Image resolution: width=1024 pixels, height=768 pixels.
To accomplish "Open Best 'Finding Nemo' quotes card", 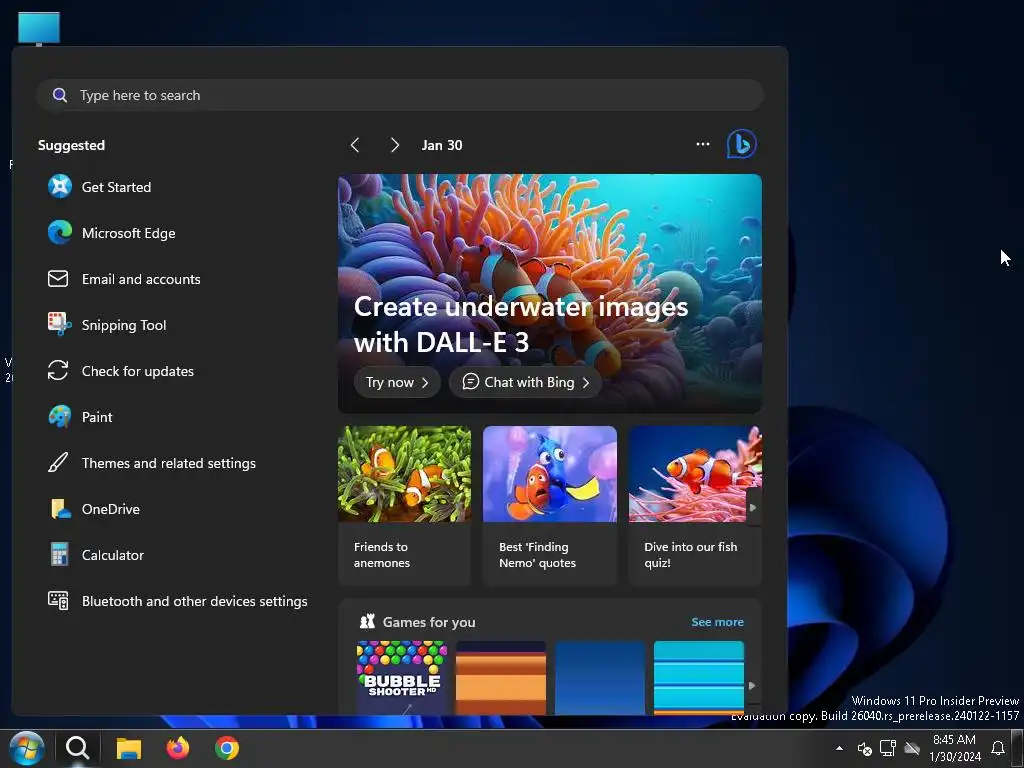I will pos(549,505).
